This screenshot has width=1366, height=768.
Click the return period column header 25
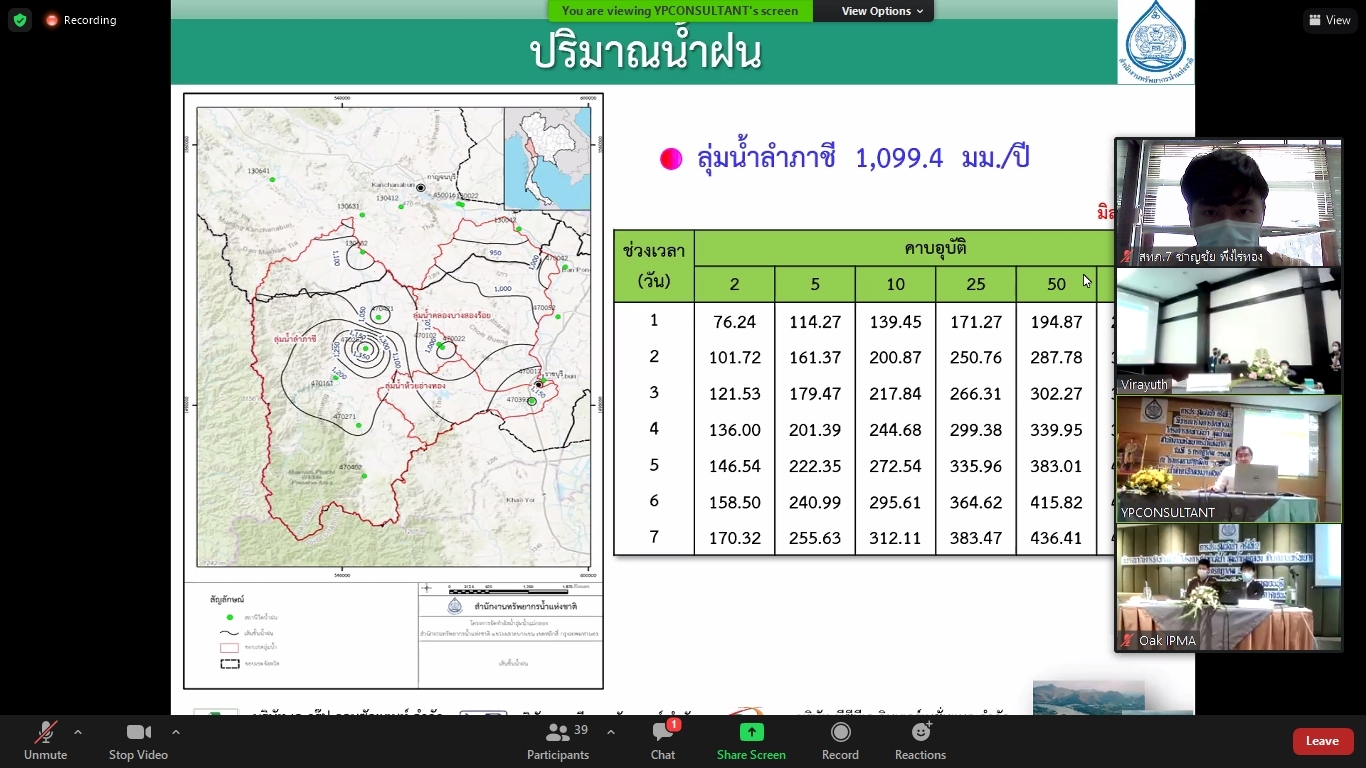(x=976, y=284)
